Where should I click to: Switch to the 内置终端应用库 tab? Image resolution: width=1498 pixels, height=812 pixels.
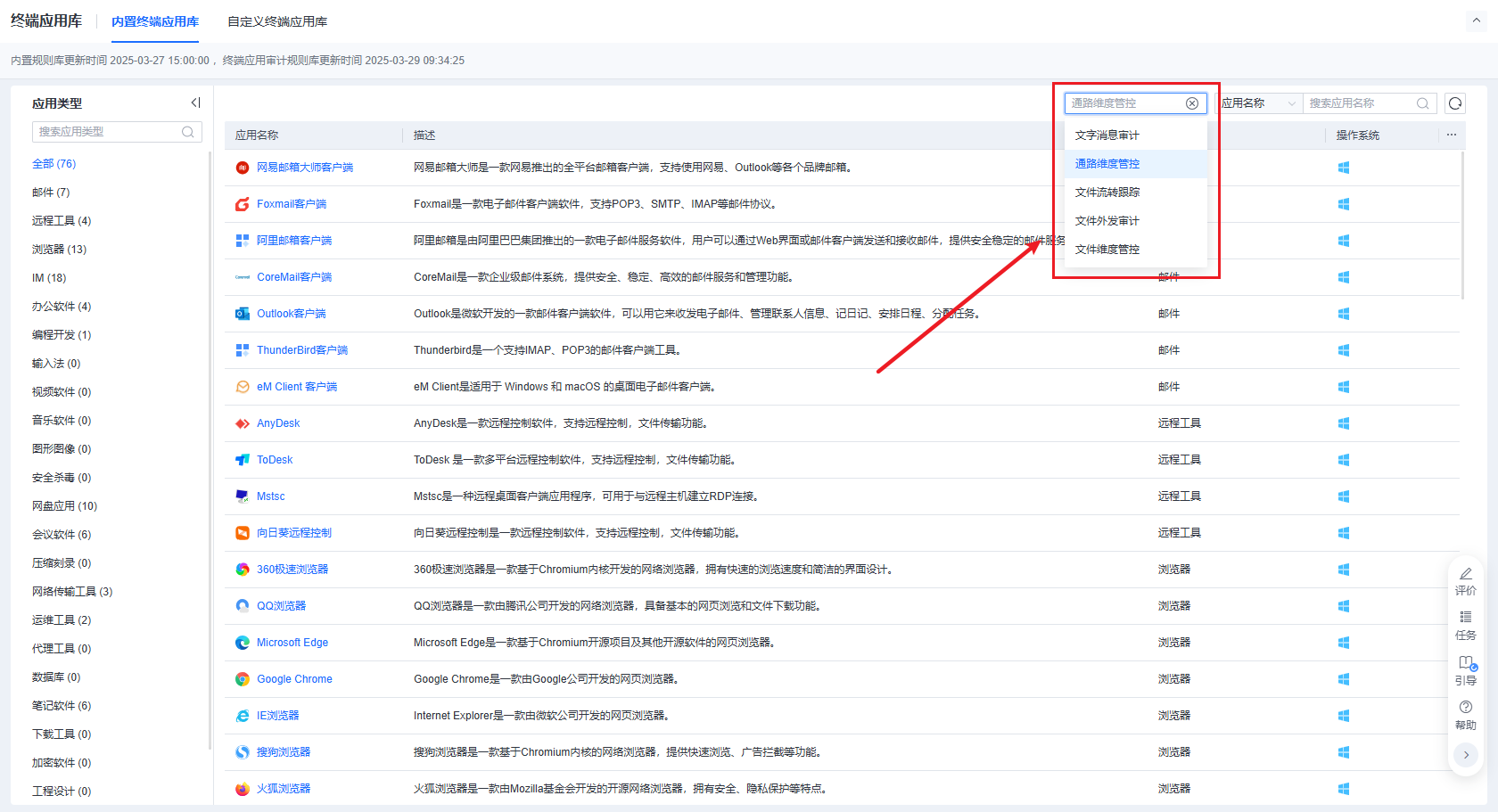pyautogui.click(x=155, y=21)
